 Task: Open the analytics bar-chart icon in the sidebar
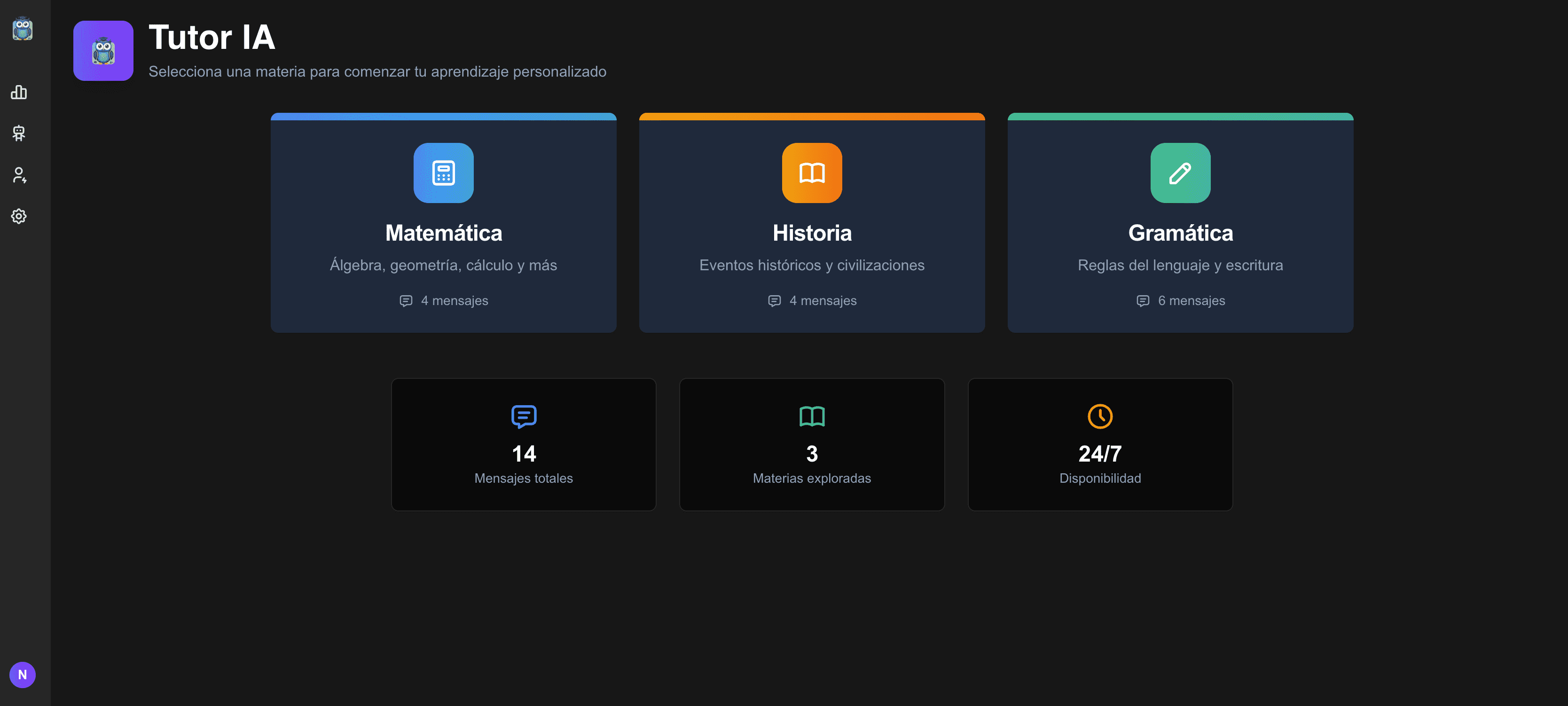[x=19, y=93]
